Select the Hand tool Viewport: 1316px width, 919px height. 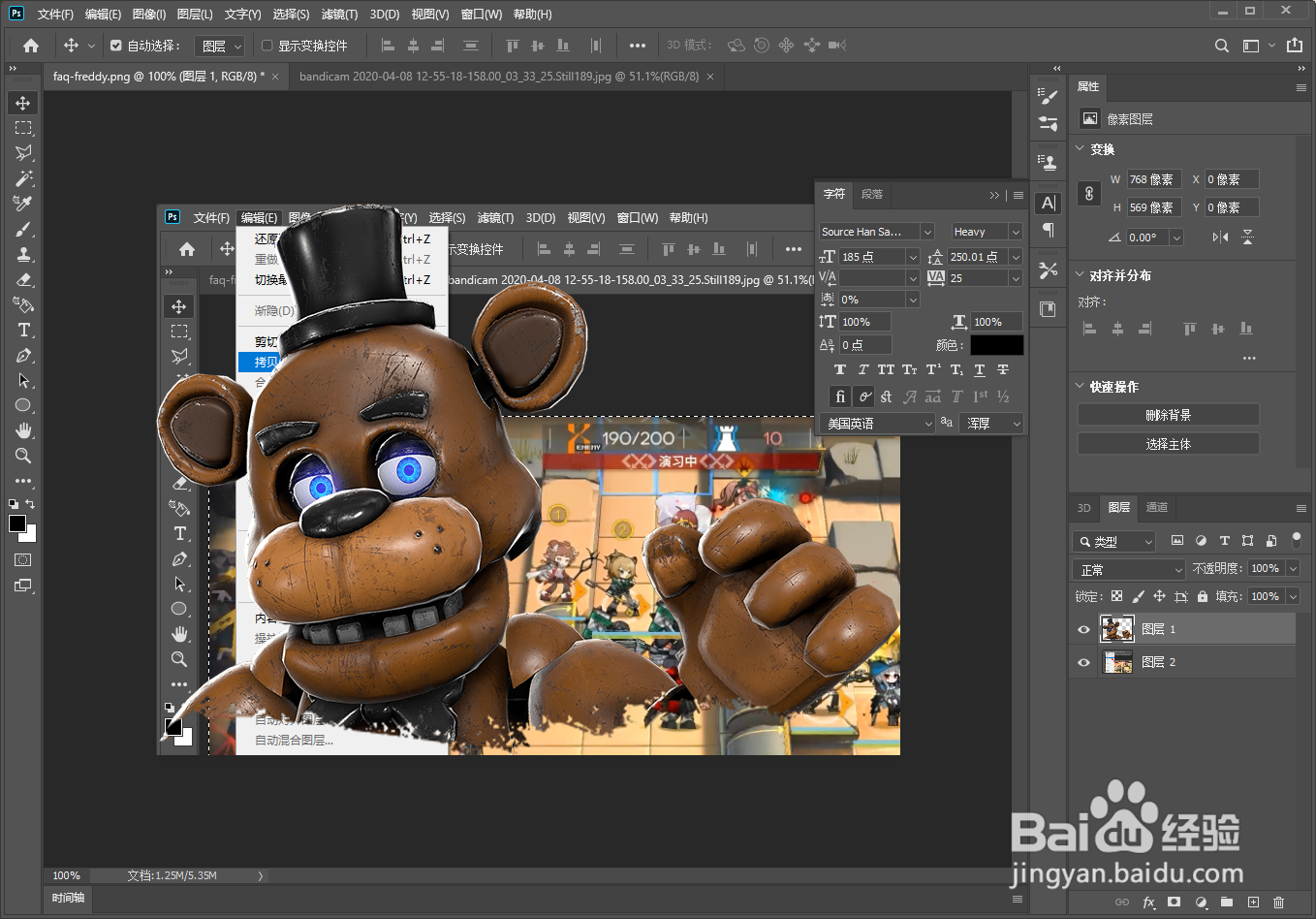pos(23,430)
